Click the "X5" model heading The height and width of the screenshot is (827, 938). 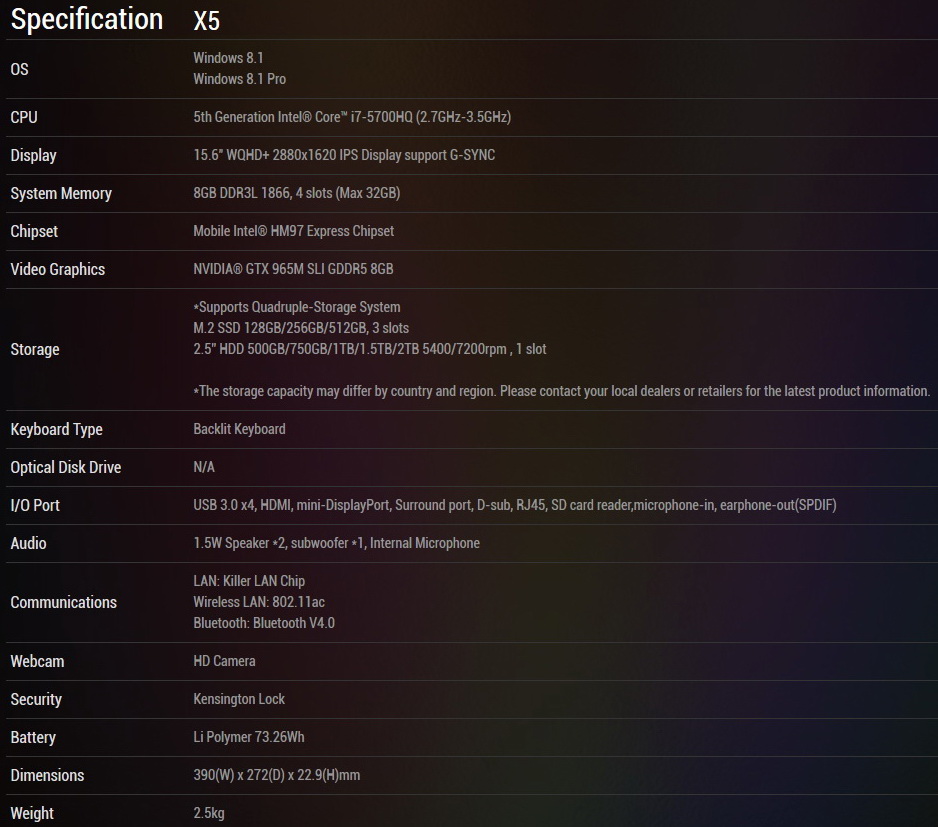click(206, 21)
